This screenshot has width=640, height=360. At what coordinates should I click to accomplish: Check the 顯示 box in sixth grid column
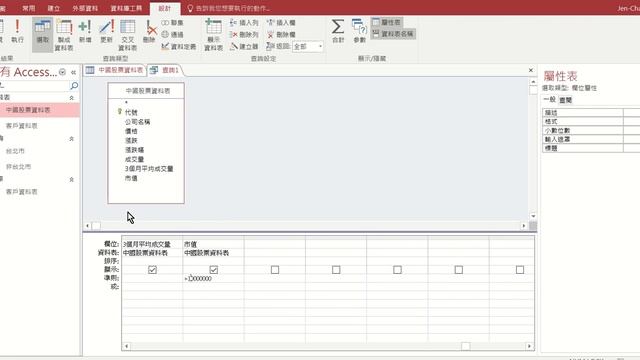pos(458,270)
